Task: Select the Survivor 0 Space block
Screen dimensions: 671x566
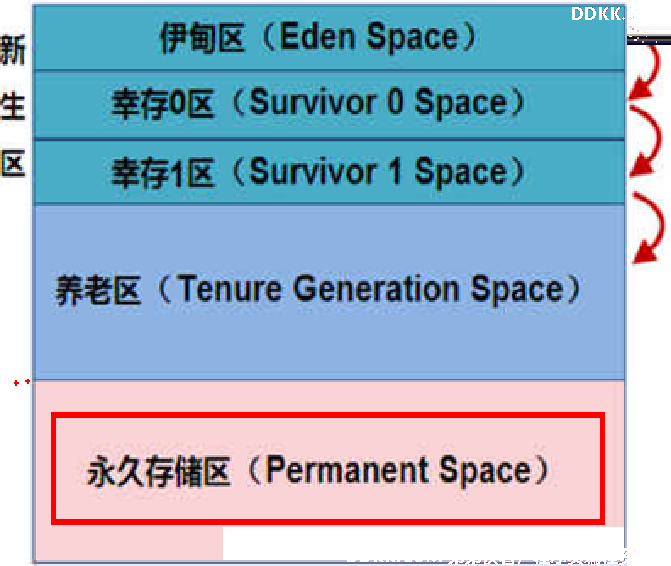Action: [329, 105]
